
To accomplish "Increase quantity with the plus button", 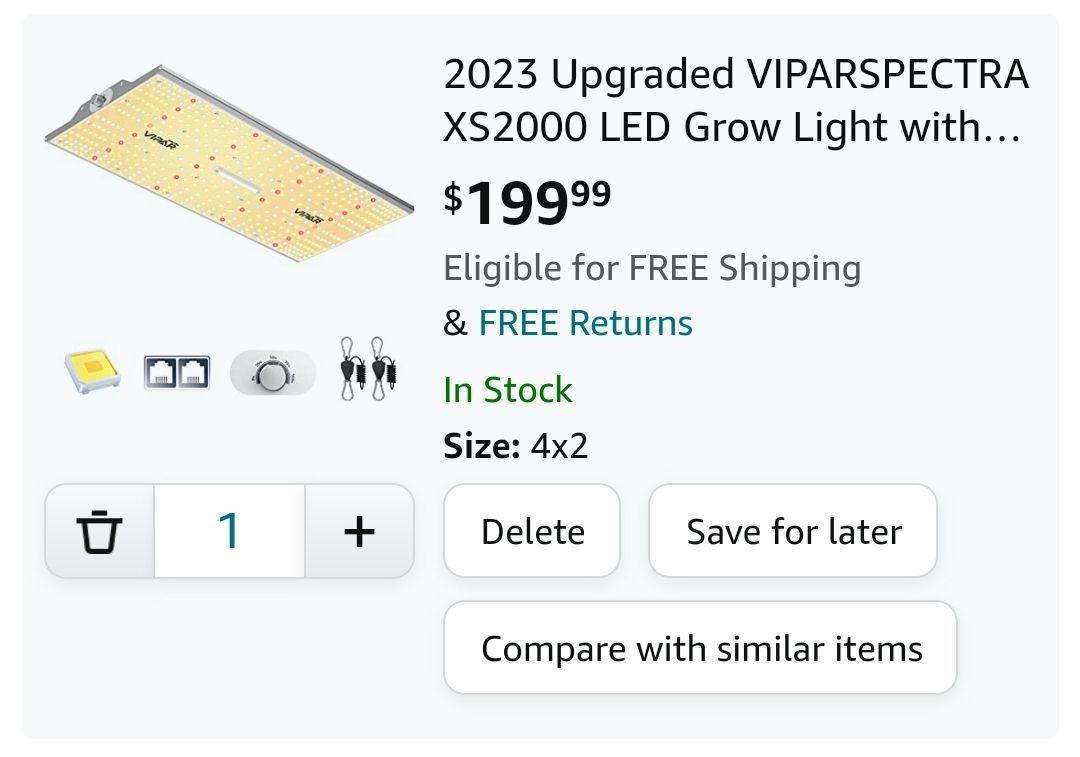I will click(359, 531).
